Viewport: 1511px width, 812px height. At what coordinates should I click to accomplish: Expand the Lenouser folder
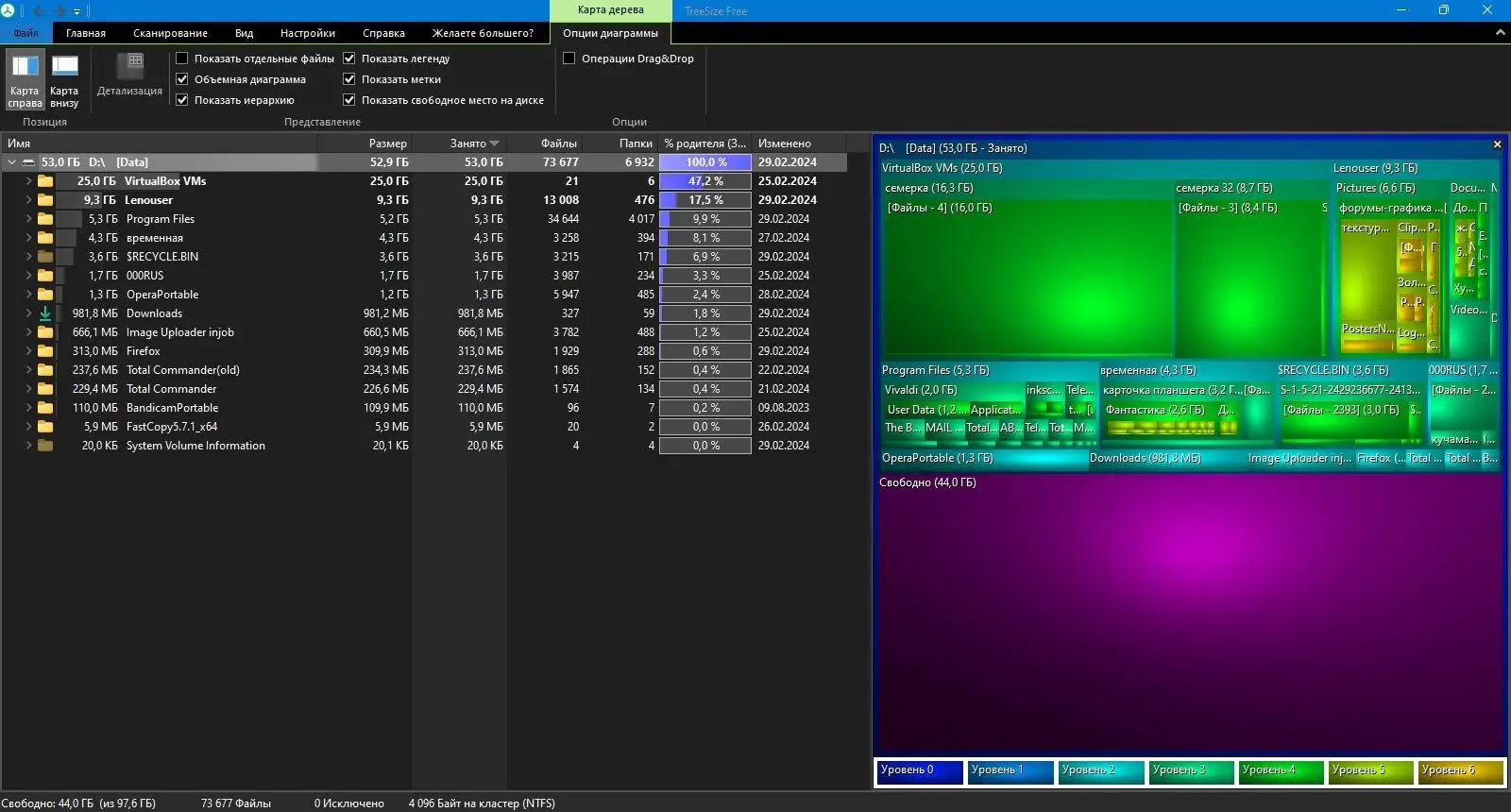pos(28,200)
